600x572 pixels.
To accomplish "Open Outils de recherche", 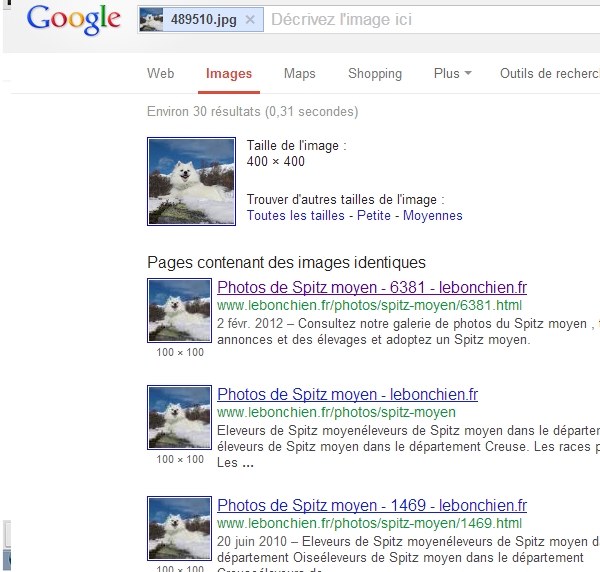I will (x=549, y=73).
